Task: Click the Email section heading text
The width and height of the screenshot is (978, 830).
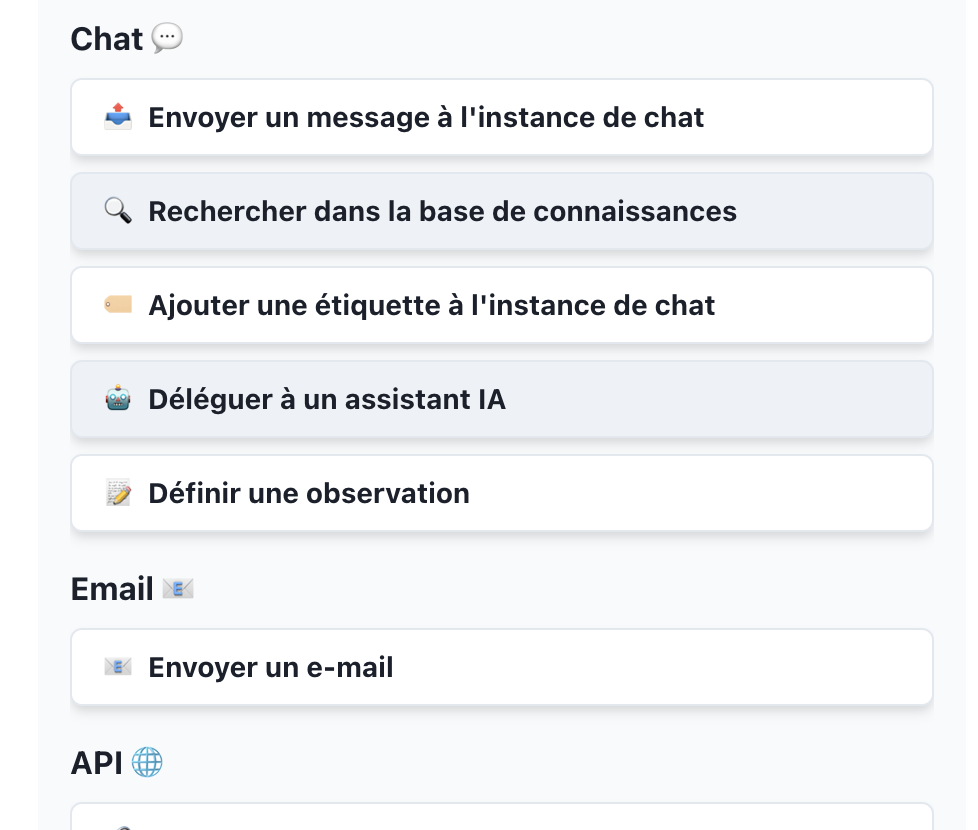Action: click(112, 590)
